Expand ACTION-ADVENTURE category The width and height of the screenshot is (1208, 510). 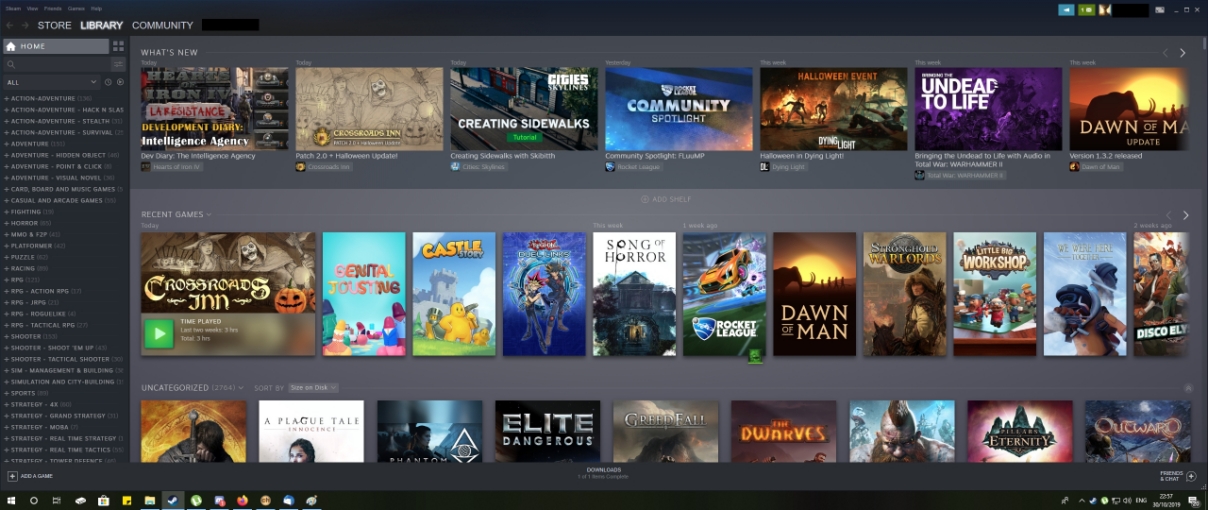(49, 98)
